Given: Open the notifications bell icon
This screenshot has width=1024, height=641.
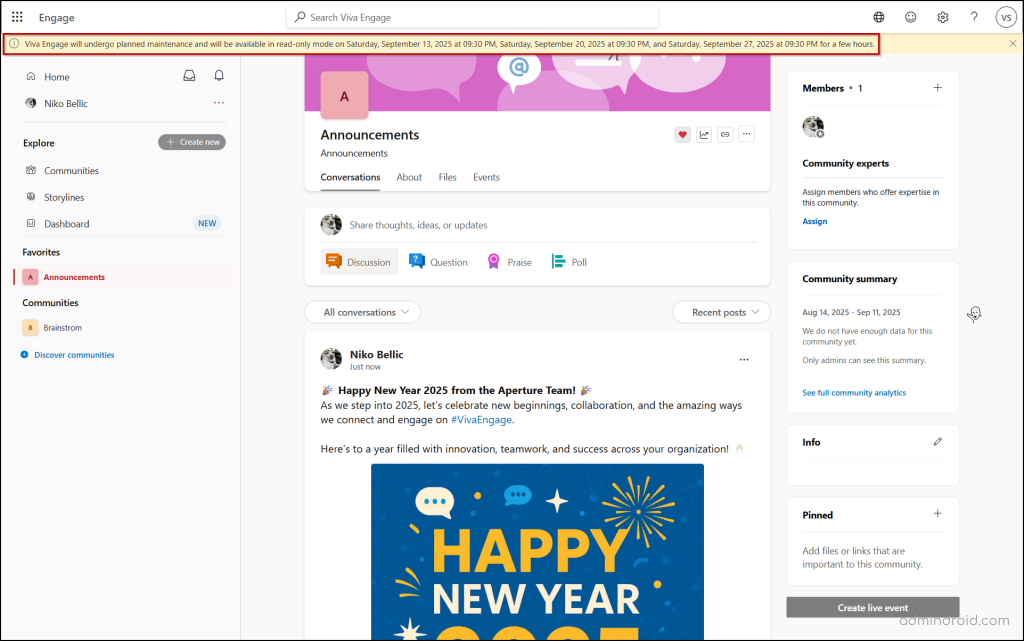Looking at the screenshot, I should (219, 76).
